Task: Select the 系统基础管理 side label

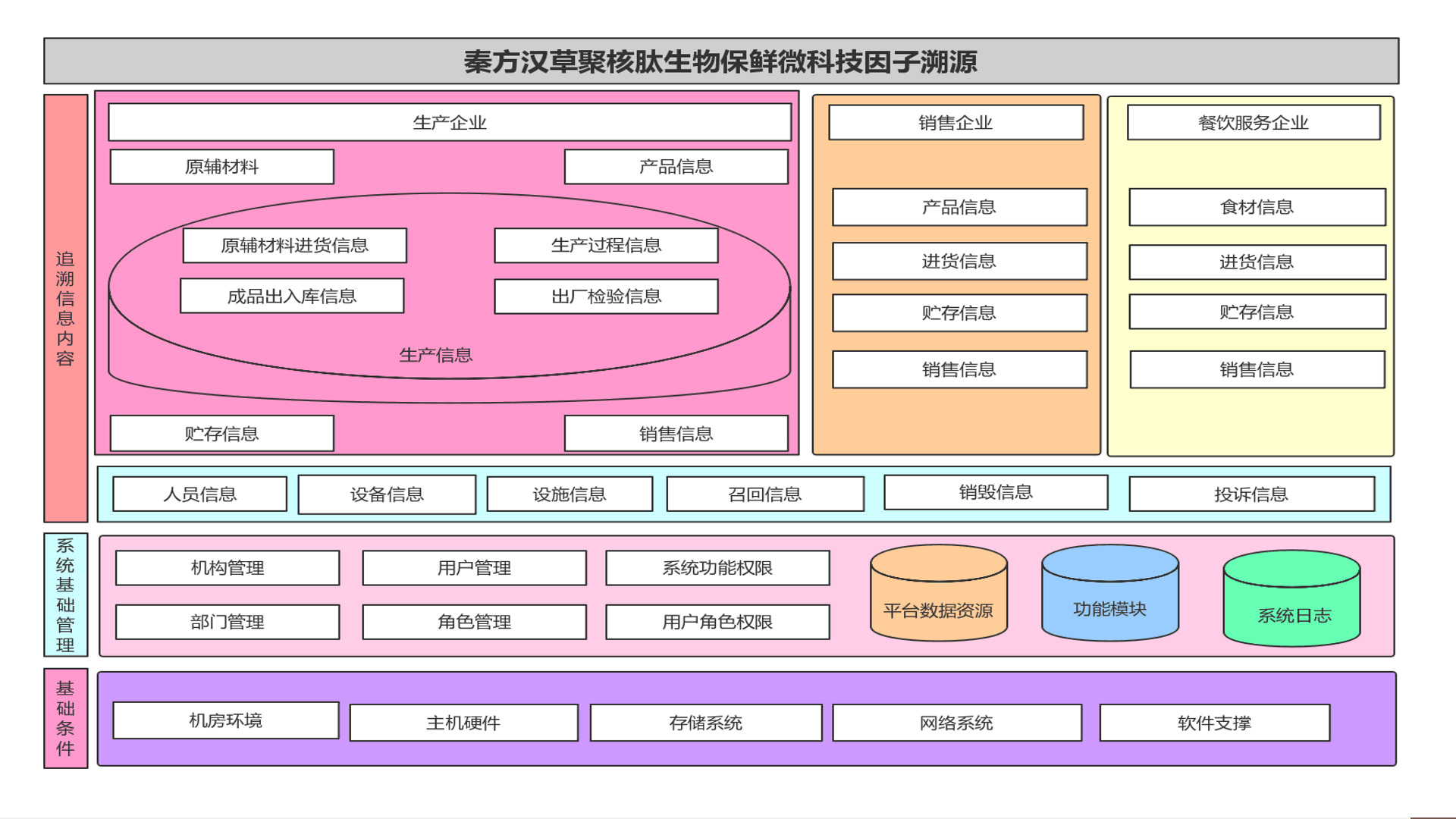Action: coord(65,595)
